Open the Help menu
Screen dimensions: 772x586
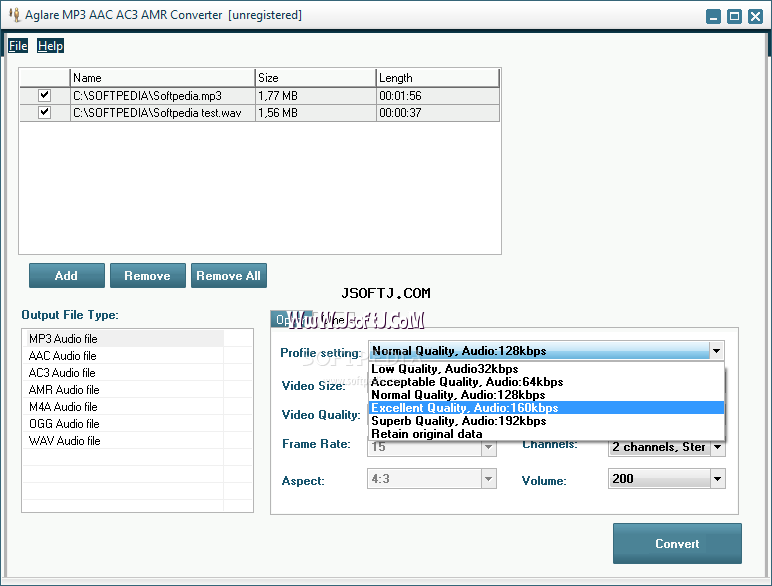(x=50, y=46)
